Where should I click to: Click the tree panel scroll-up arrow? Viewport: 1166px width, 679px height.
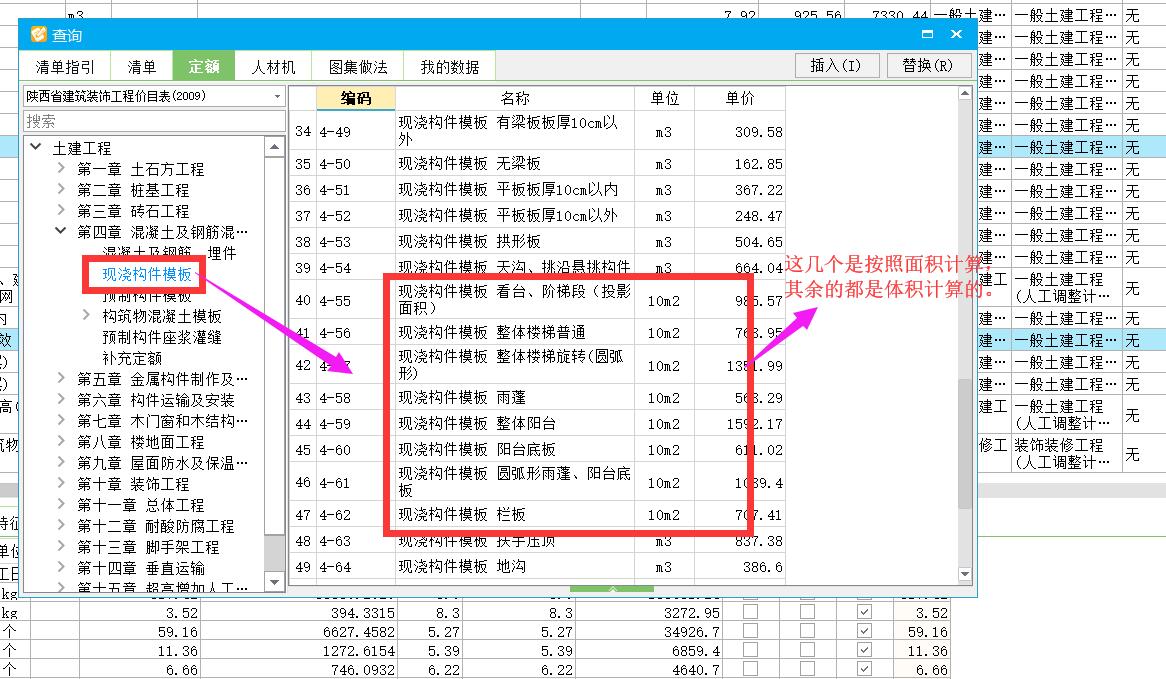coord(274,147)
